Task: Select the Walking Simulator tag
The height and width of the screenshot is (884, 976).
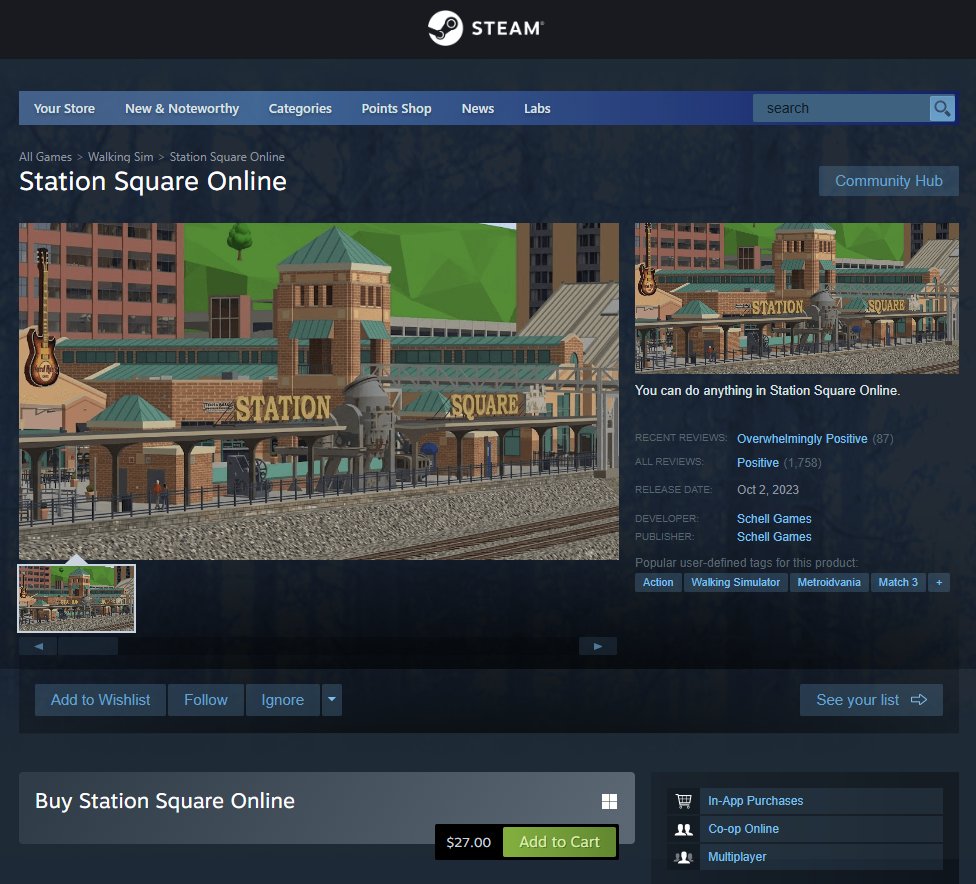Action: pos(735,582)
